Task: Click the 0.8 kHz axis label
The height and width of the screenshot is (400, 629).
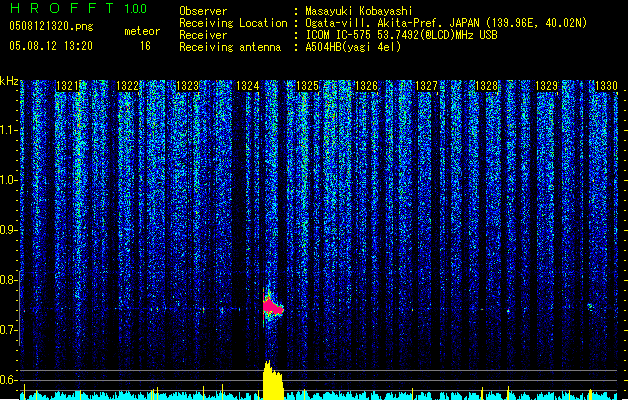Action: (x=9, y=280)
